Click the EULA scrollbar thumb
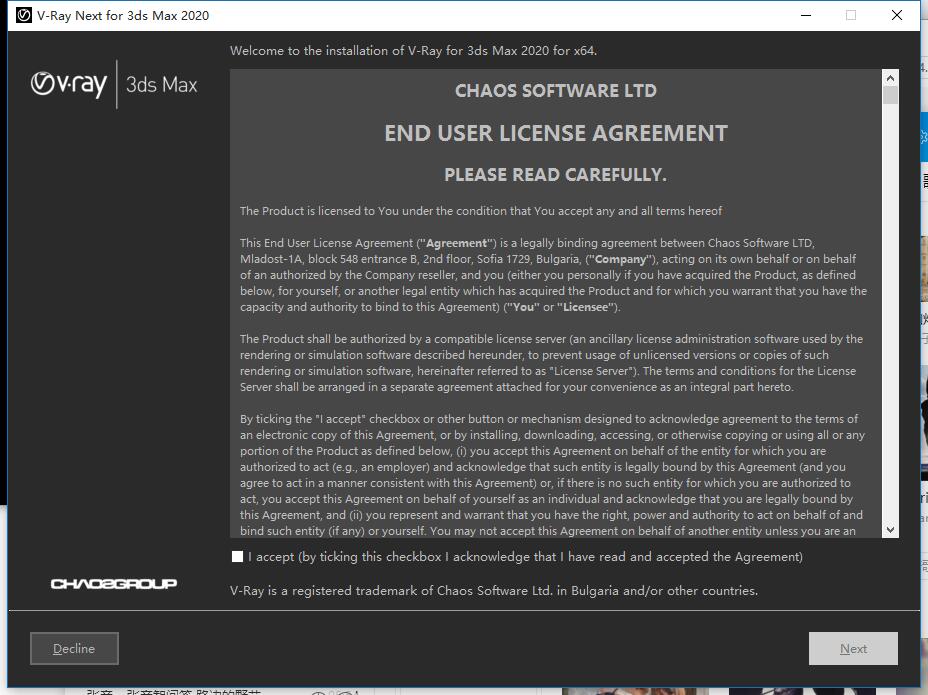928x695 pixels. click(890, 95)
